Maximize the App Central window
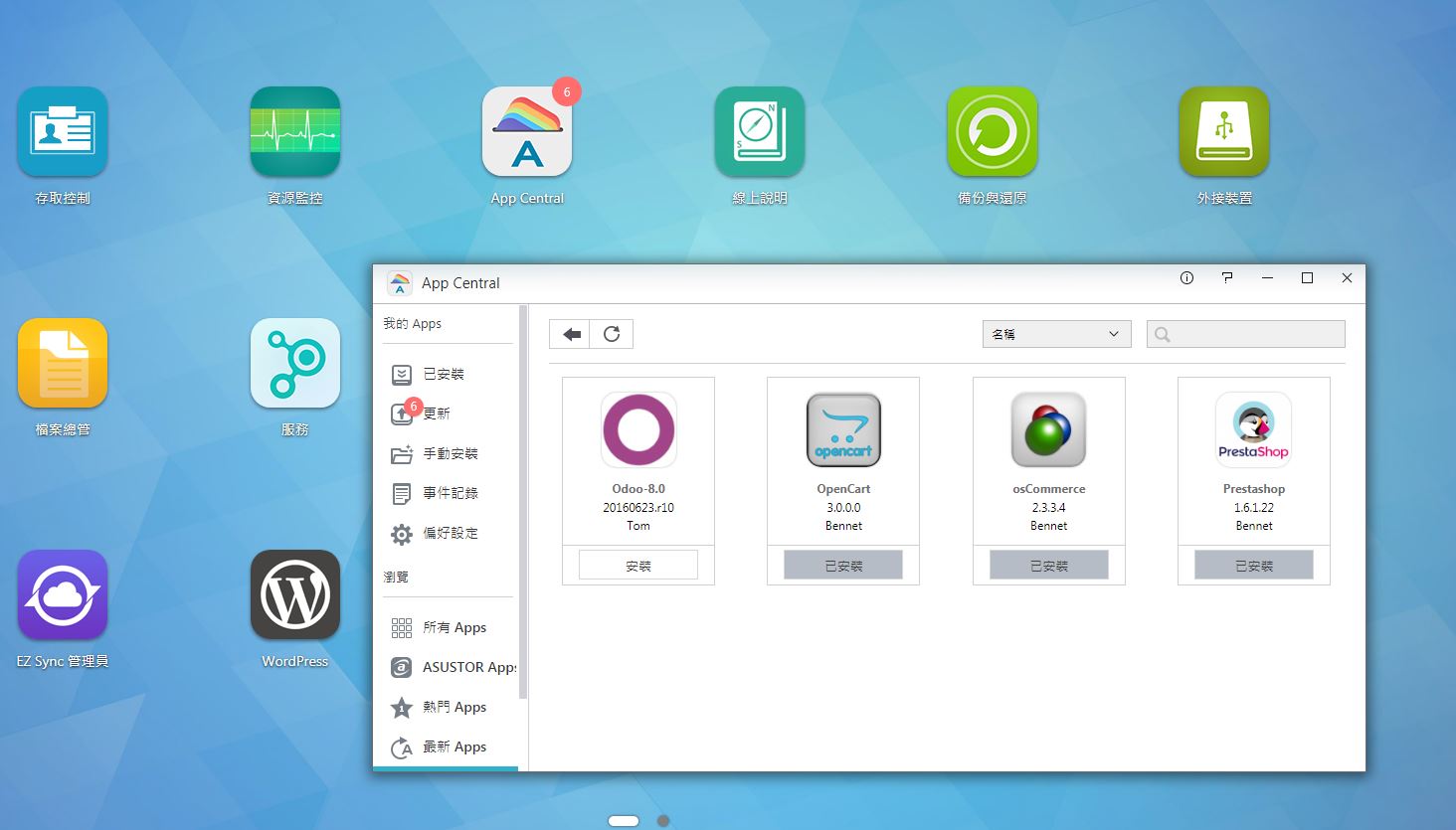Viewport: 1456px width, 830px height. [x=1307, y=278]
